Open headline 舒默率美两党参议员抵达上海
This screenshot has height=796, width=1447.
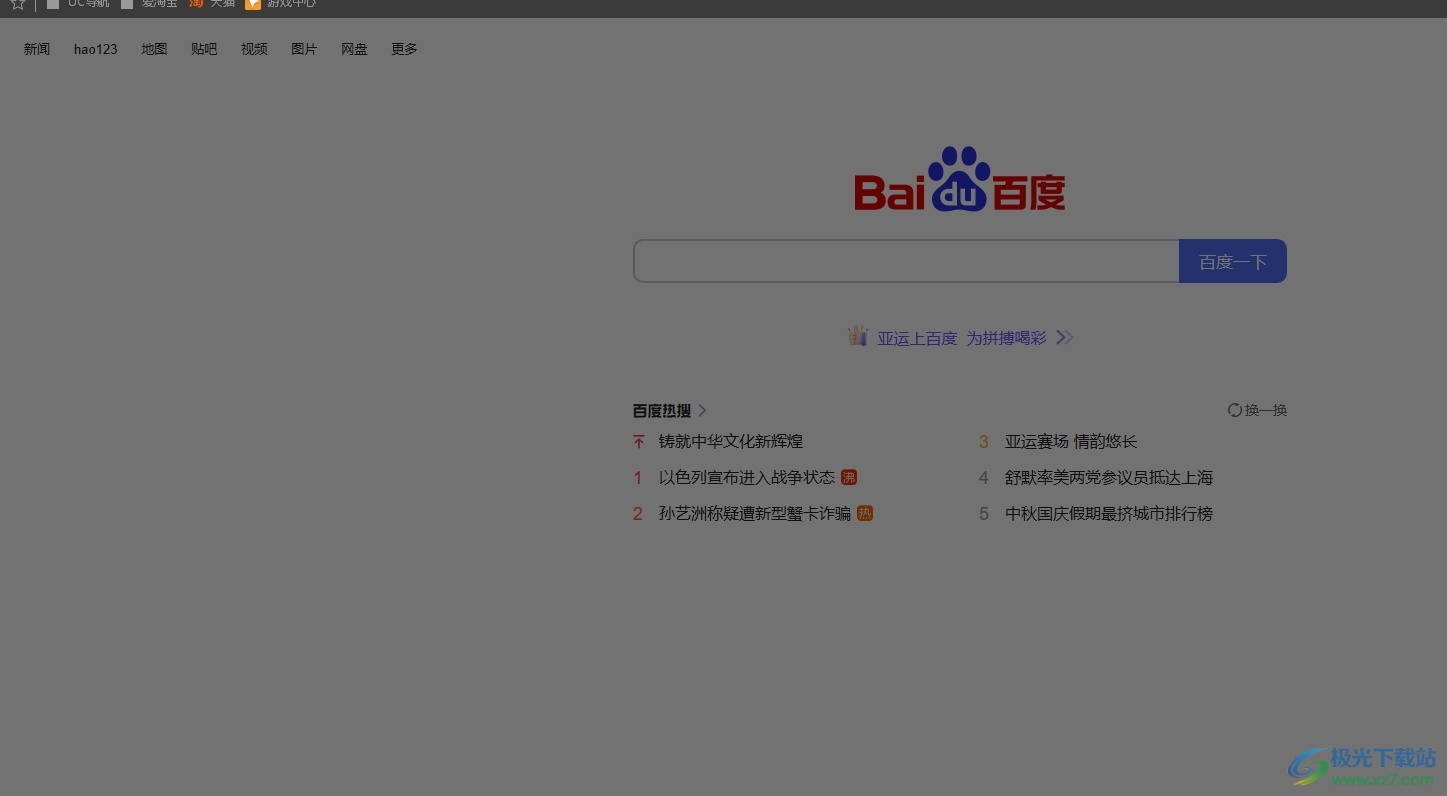click(x=1109, y=478)
